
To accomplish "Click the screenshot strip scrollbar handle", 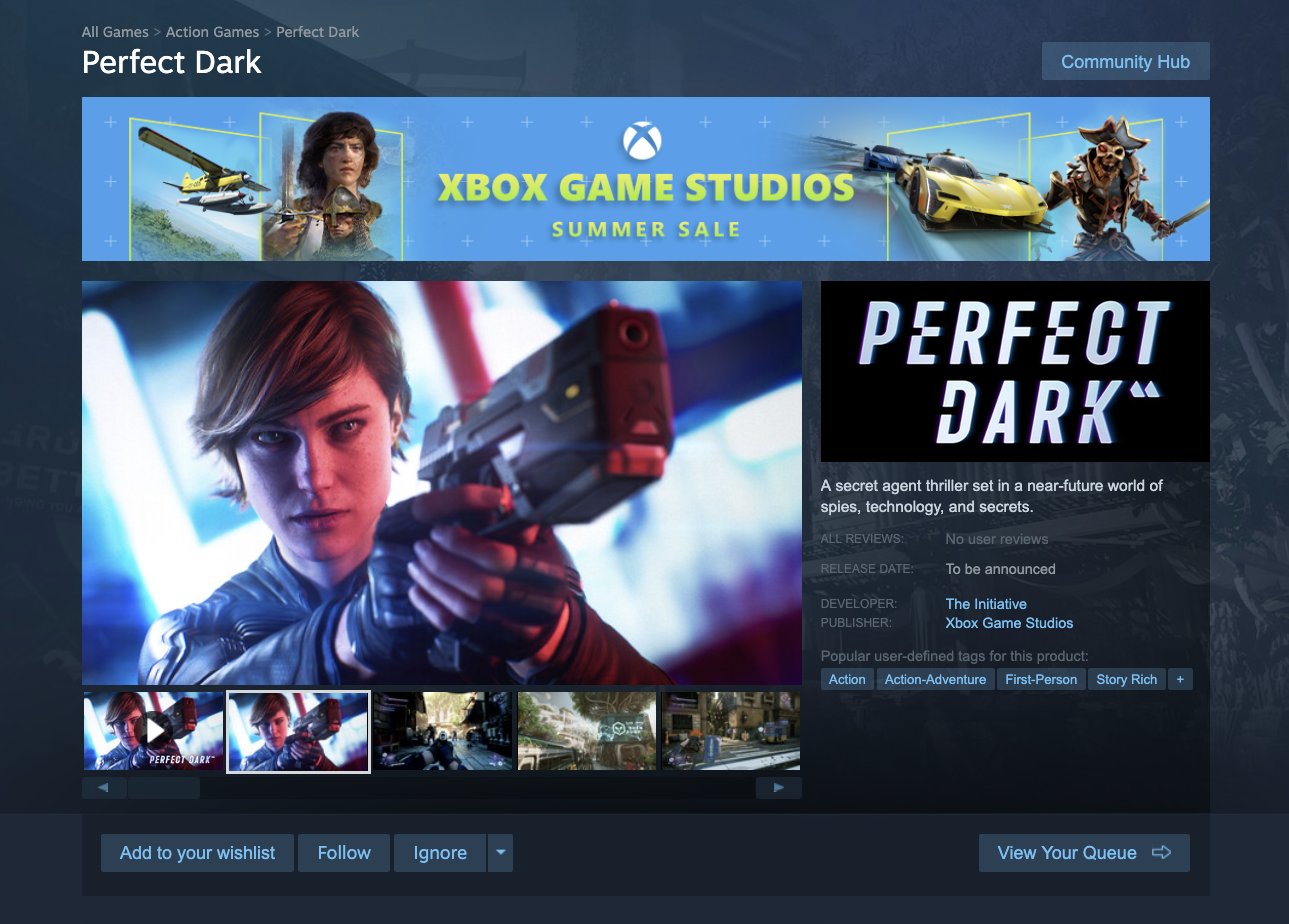I will click(x=164, y=788).
